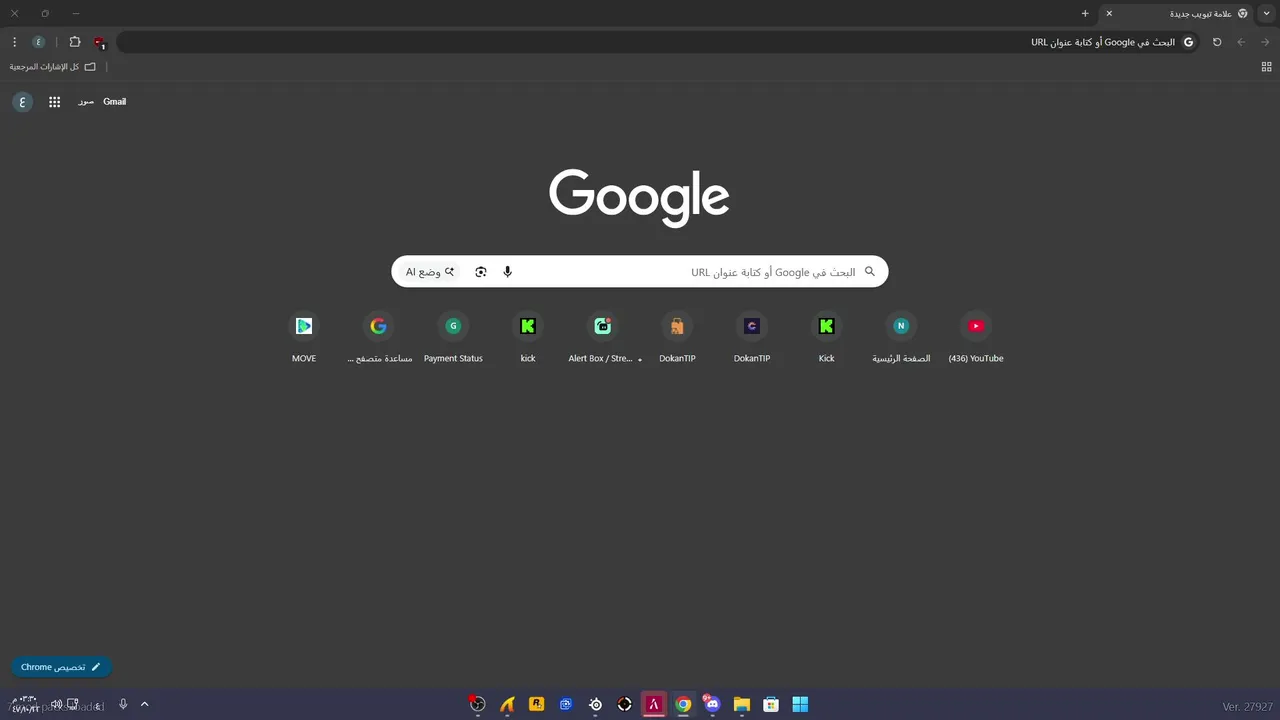Go forward with the toolbar arrow
This screenshot has height=720, width=1280.
1241,42
